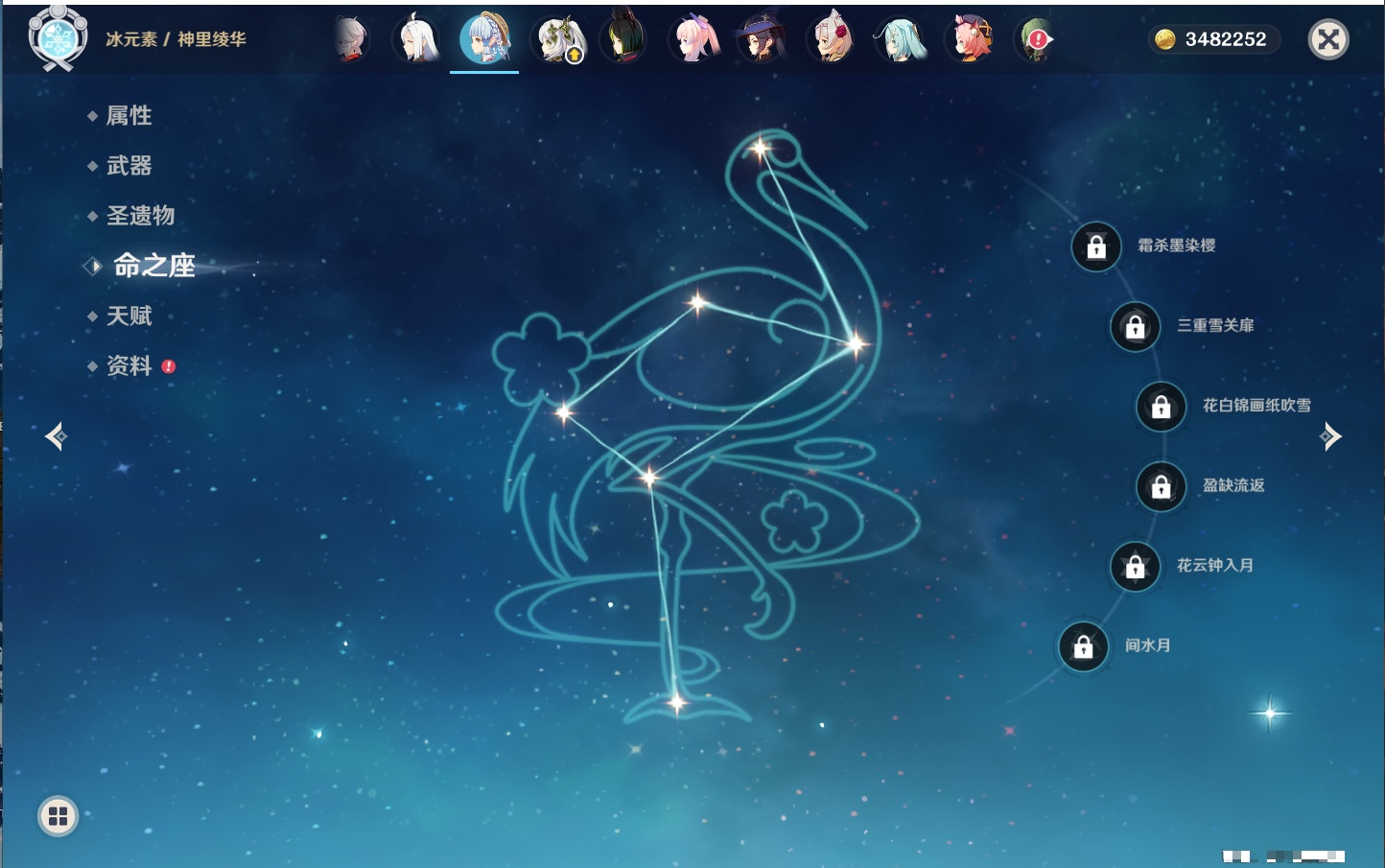Open the locked 花云钟入月 constellation icon
1385x868 pixels.
pyautogui.click(x=1136, y=567)
